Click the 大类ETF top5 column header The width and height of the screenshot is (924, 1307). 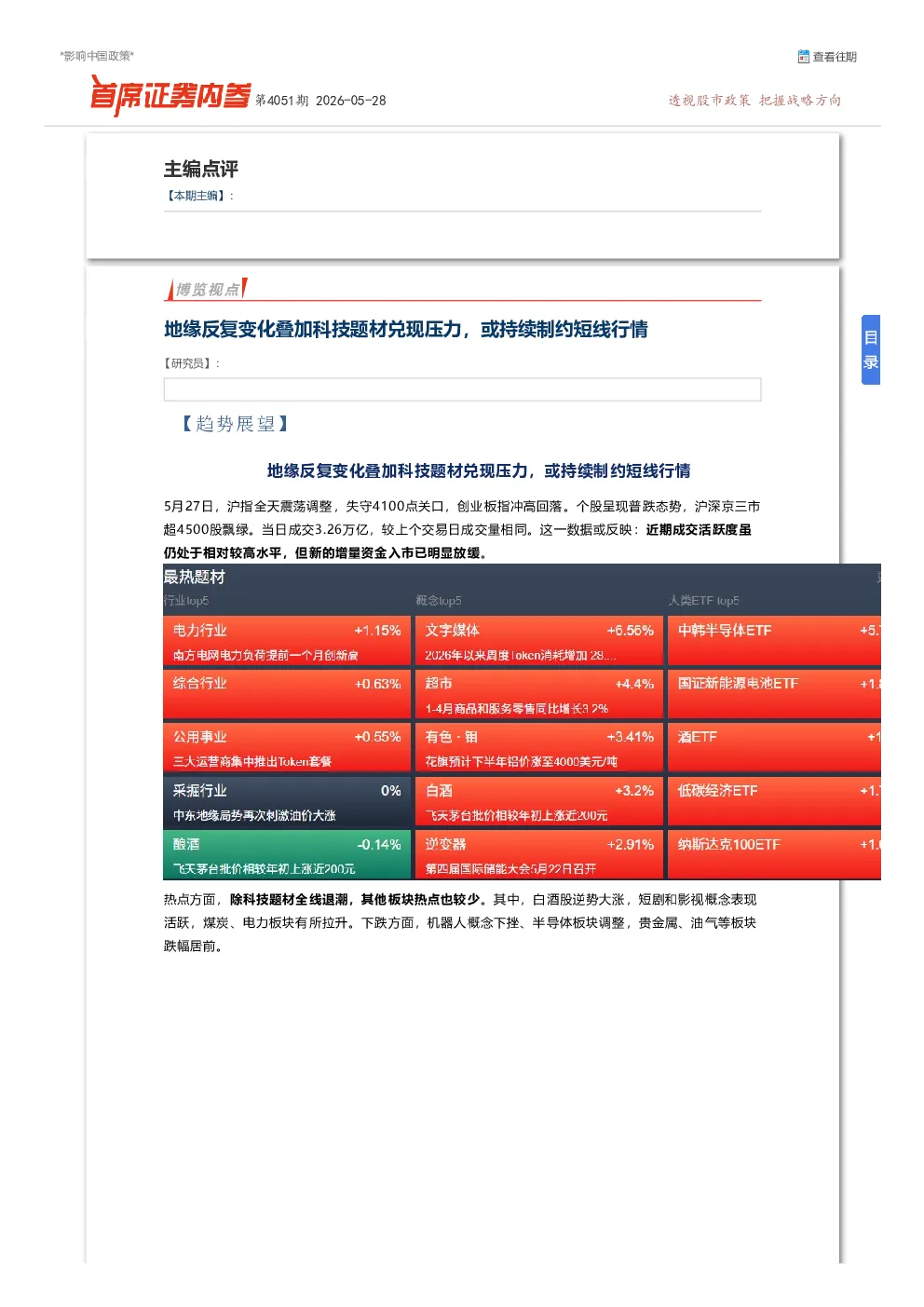tap(704, 601)
